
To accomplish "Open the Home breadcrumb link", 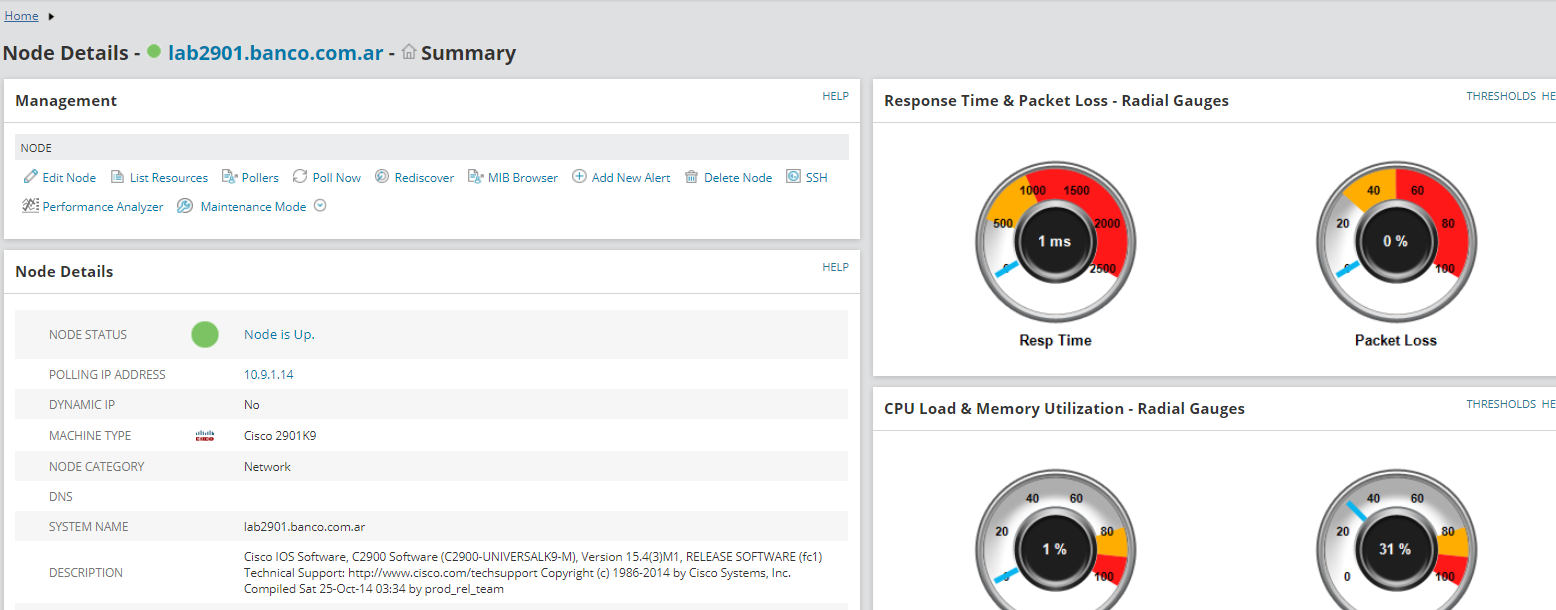I will 21,16.
